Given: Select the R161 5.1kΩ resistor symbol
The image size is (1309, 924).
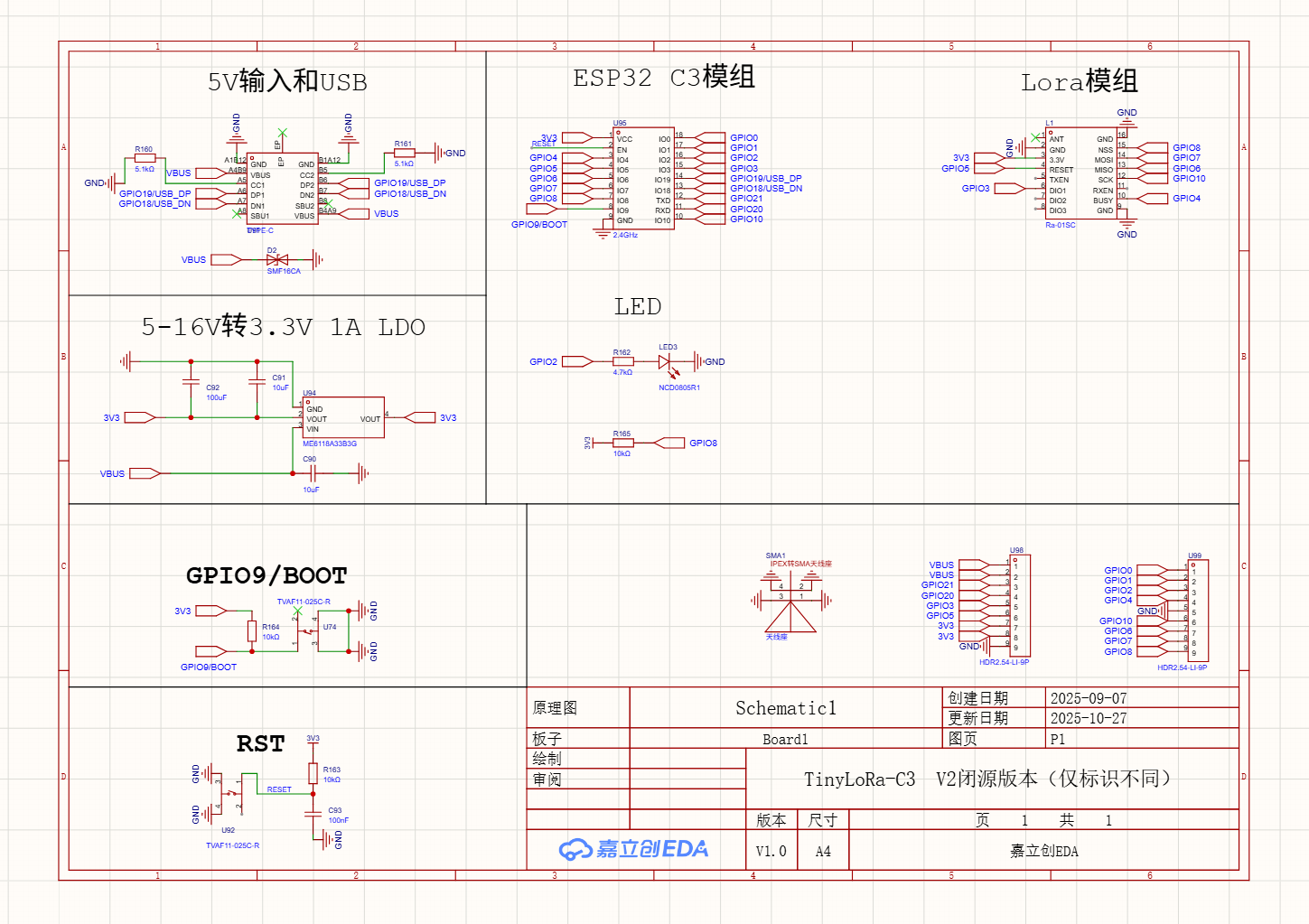Looking at the screenshot, I should tap(404, 153).
